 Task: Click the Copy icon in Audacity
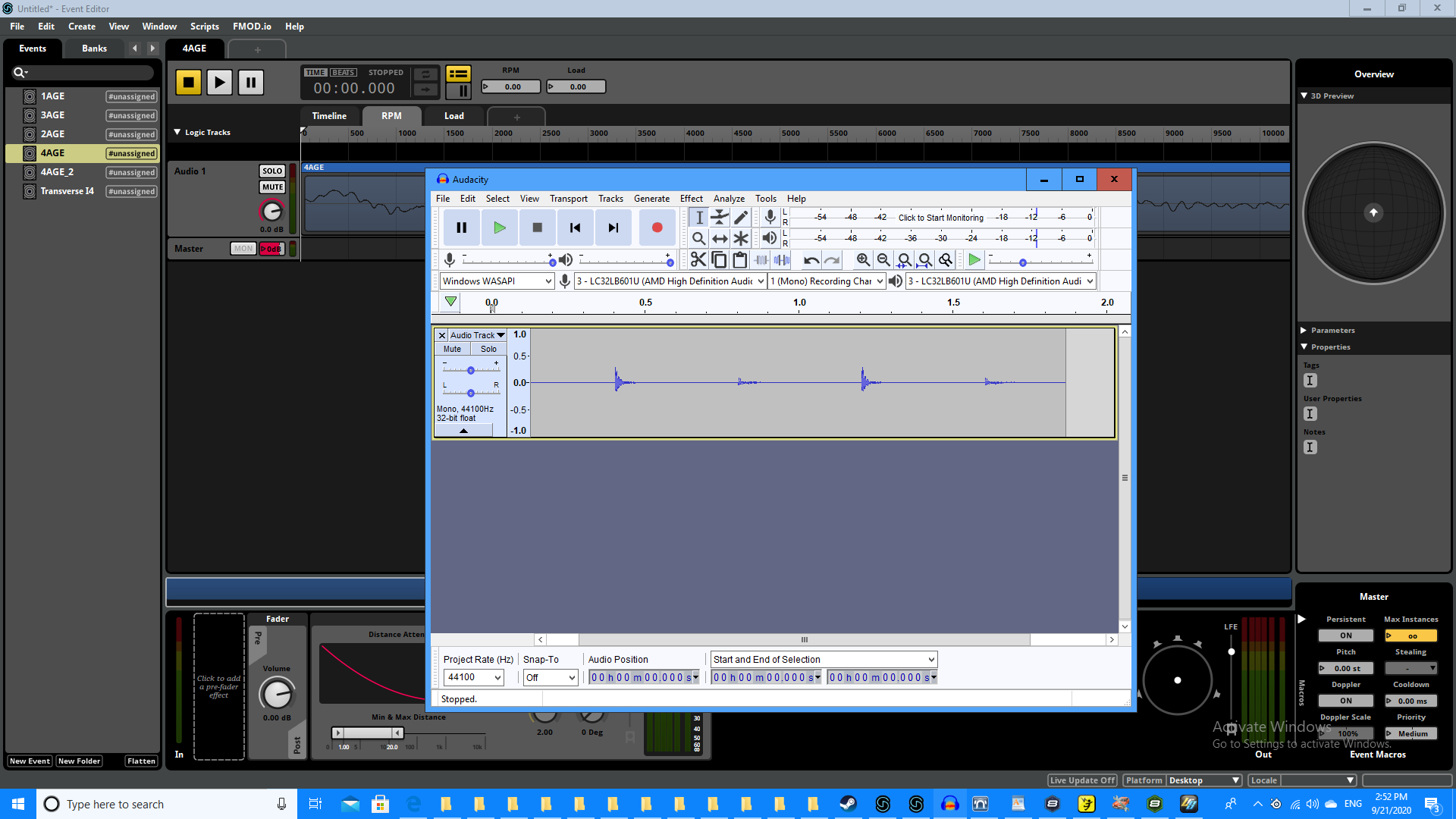point(719,260)
